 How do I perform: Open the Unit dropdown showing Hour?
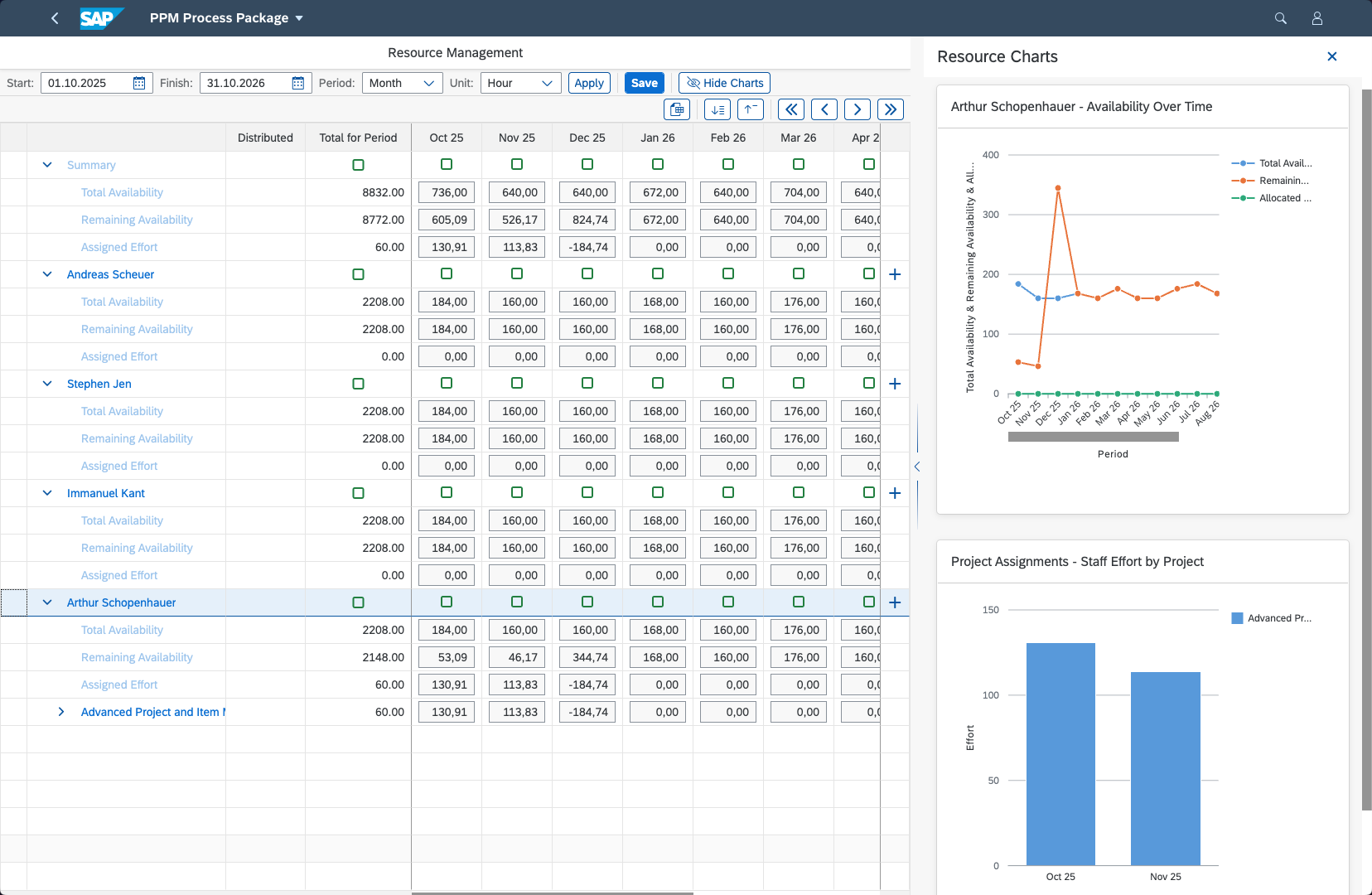(520, 83)
